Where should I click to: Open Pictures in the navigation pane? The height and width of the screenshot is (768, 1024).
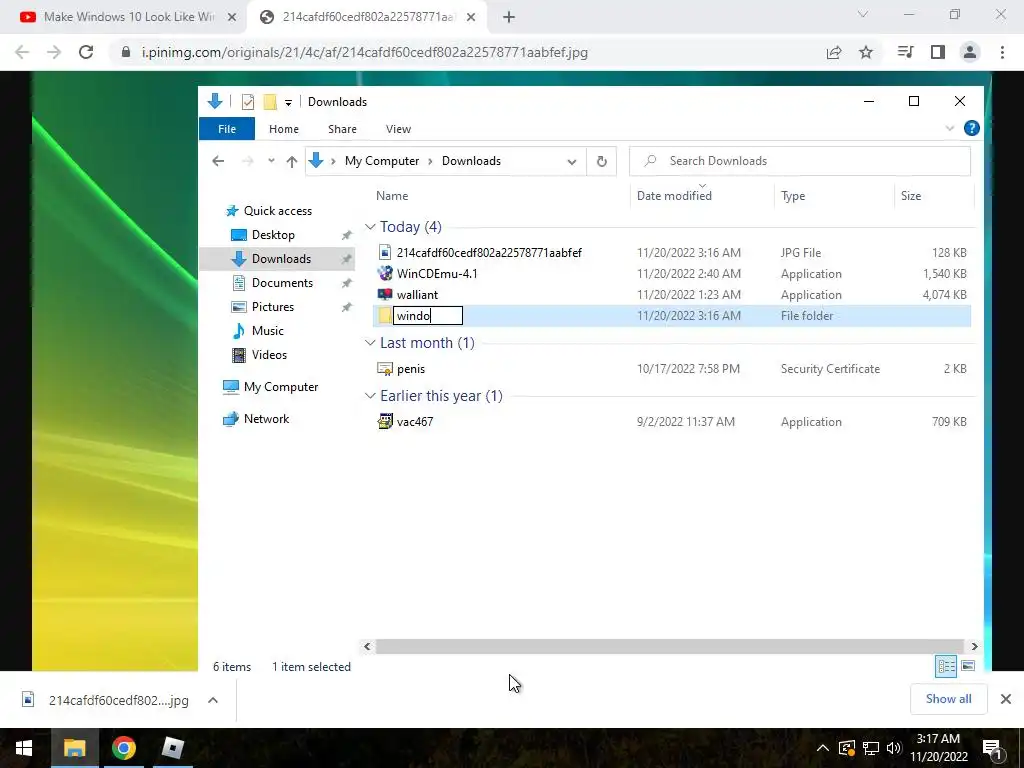(272, 307)
